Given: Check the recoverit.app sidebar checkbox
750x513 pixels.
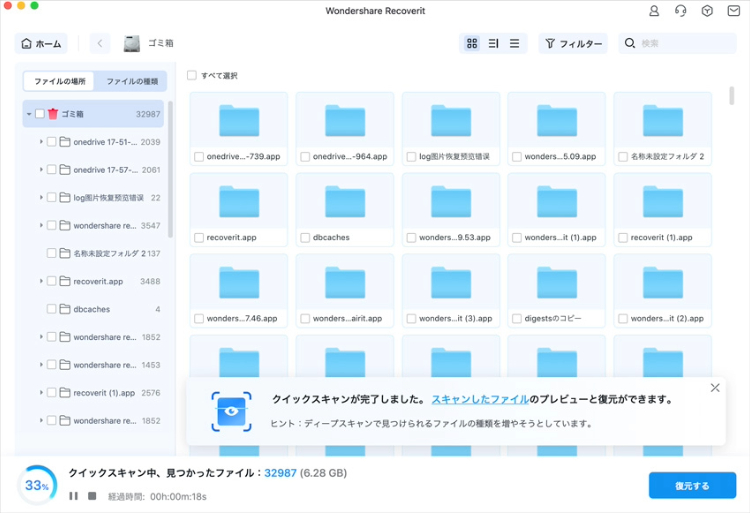Looking at the screenshot, I should point(51,281).
